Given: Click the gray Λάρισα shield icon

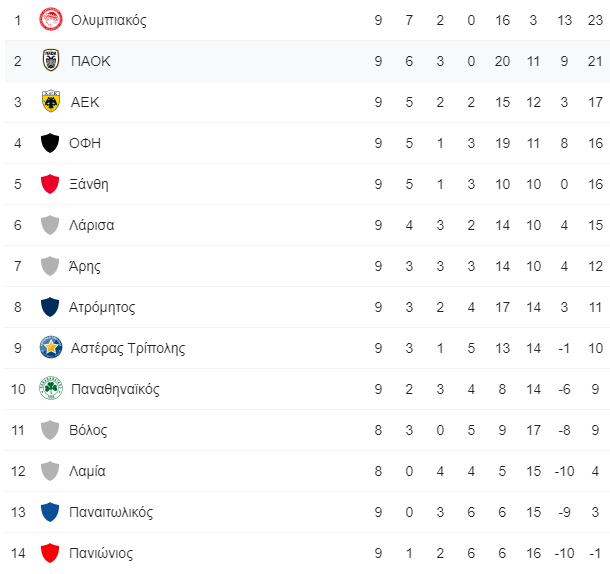Looking at the screenshot, I should click(x=50, y=225).
